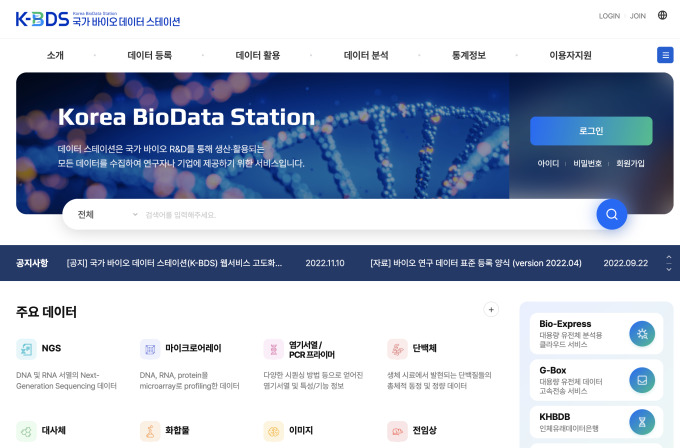Open the 이용자지원 menu

[570, 55]
